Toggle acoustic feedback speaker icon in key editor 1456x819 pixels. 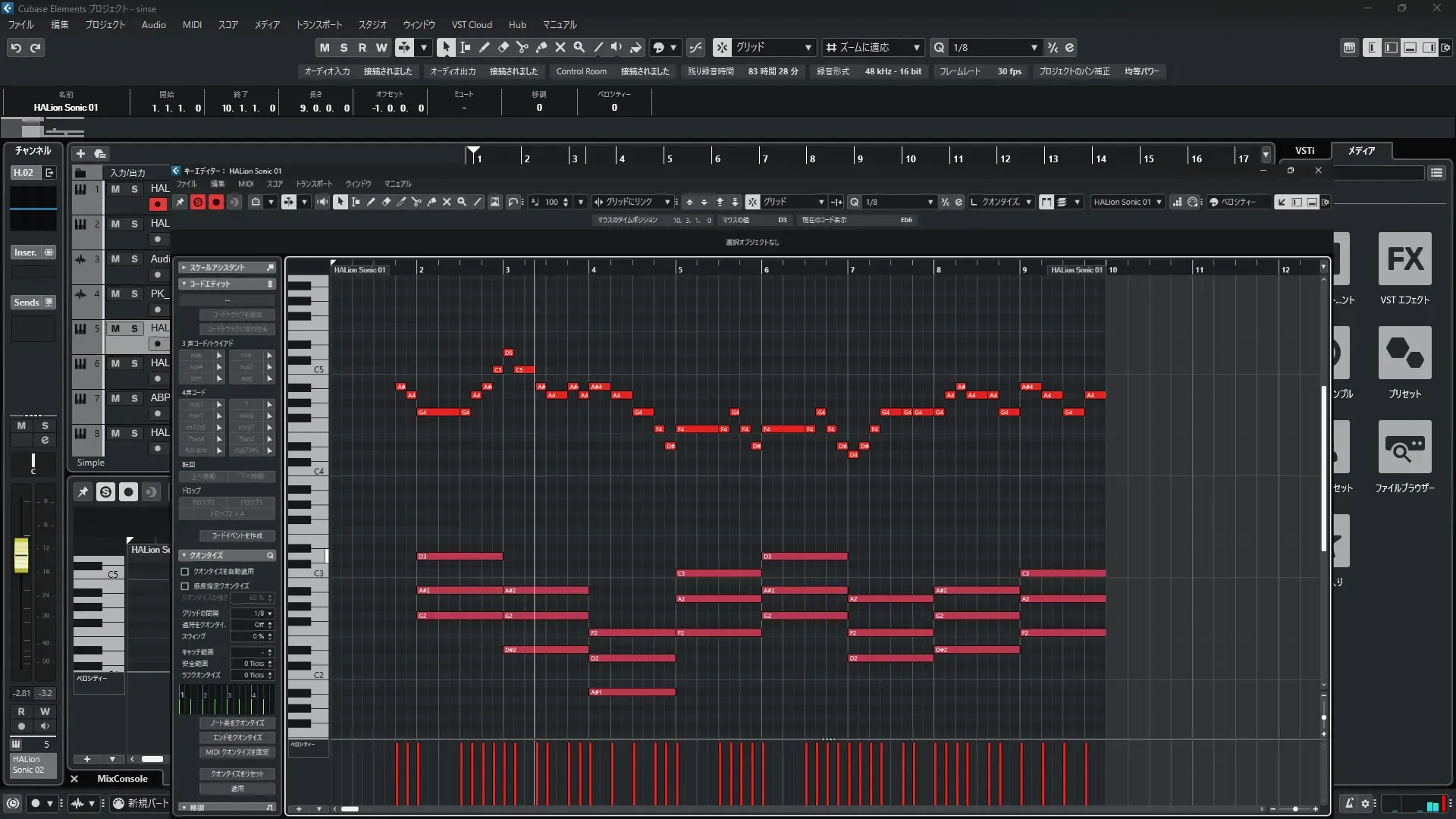coord(322,202)
